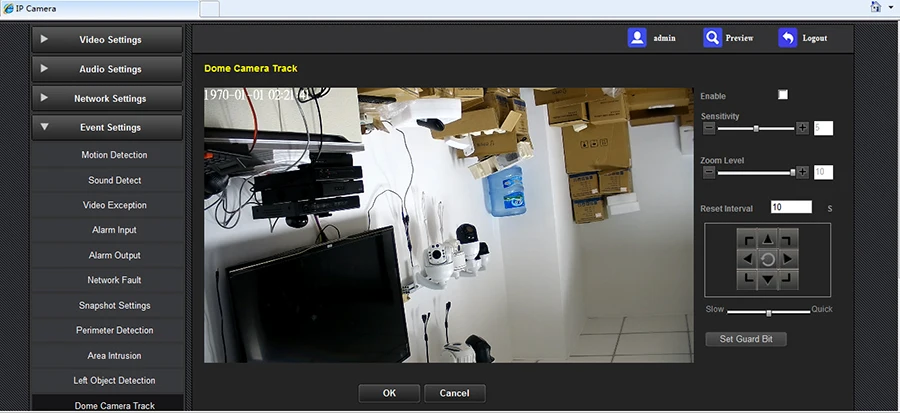
Task: Open Snapshot Settings page
Action: 108,305
